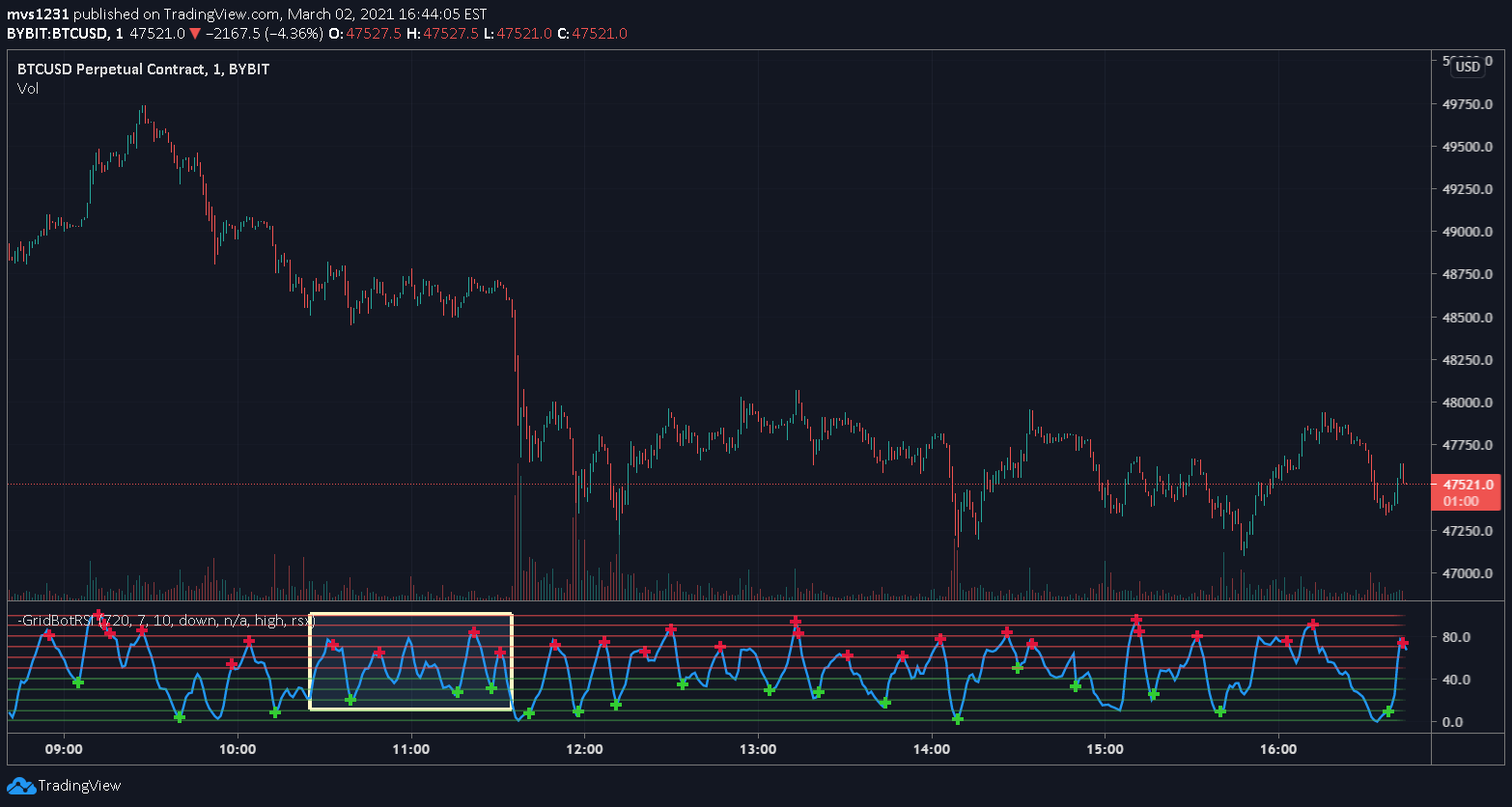Click the 47250.0 price axis label
The image size is (1512, 807).
pos(1468,532)
